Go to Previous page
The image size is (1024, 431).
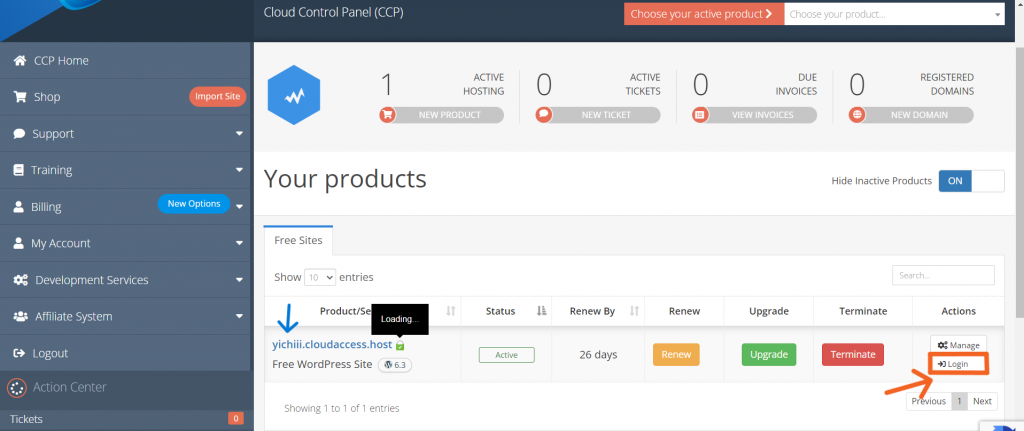point(929,402)
